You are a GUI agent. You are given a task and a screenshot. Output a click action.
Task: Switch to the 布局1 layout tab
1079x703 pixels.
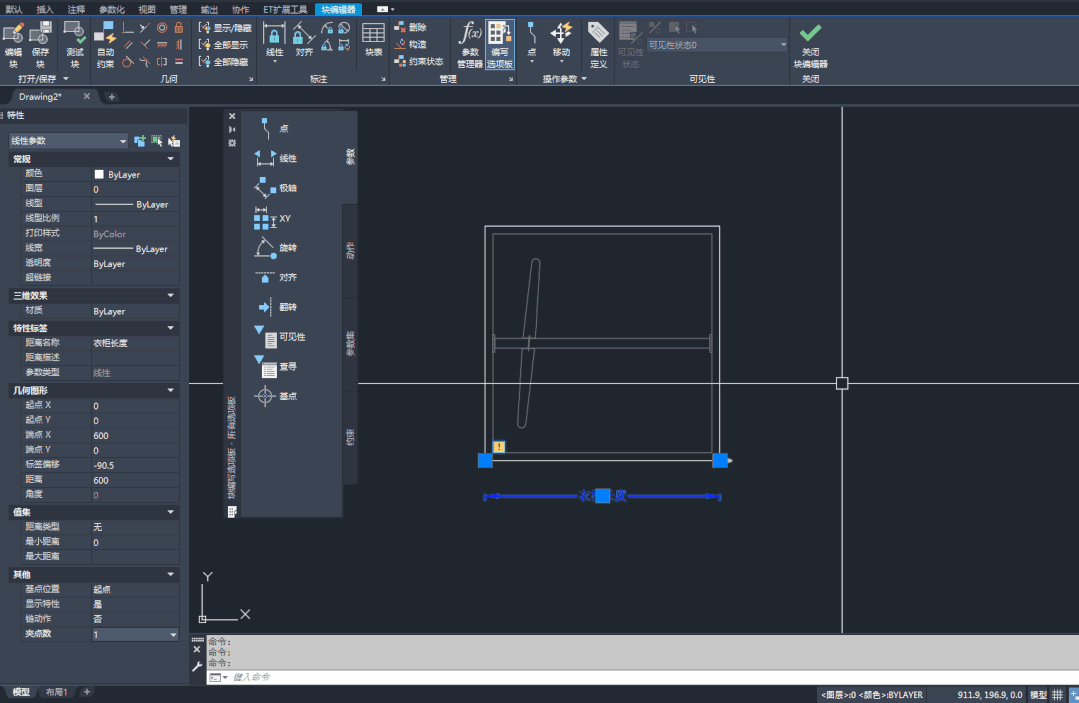pos(55,690)
